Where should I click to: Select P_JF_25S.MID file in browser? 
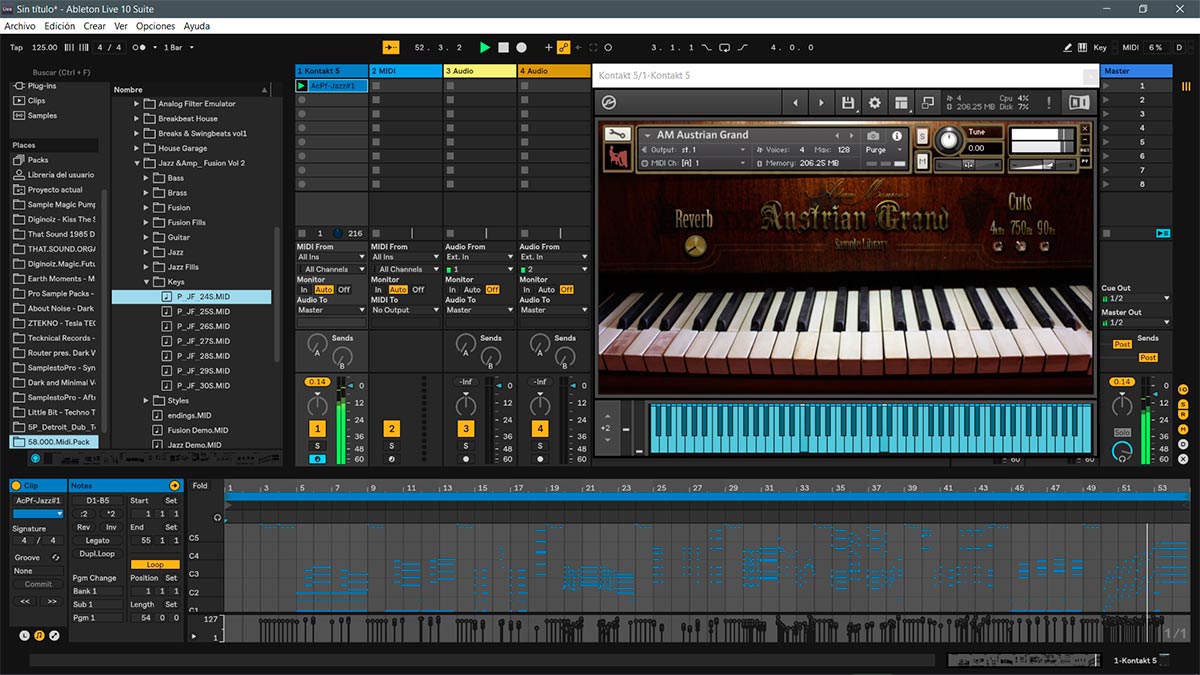click(203, 311)
